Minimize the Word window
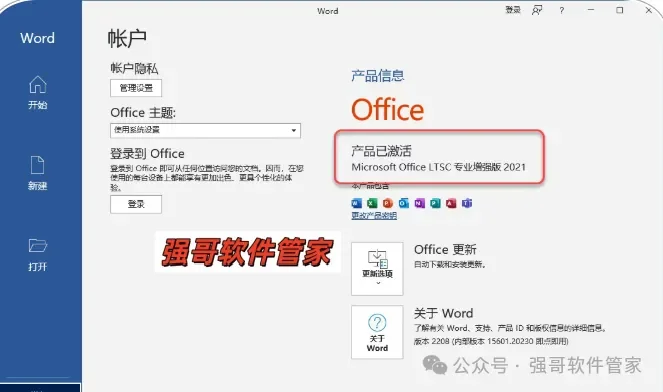The image size is (663, 392). tap(591, 10)
